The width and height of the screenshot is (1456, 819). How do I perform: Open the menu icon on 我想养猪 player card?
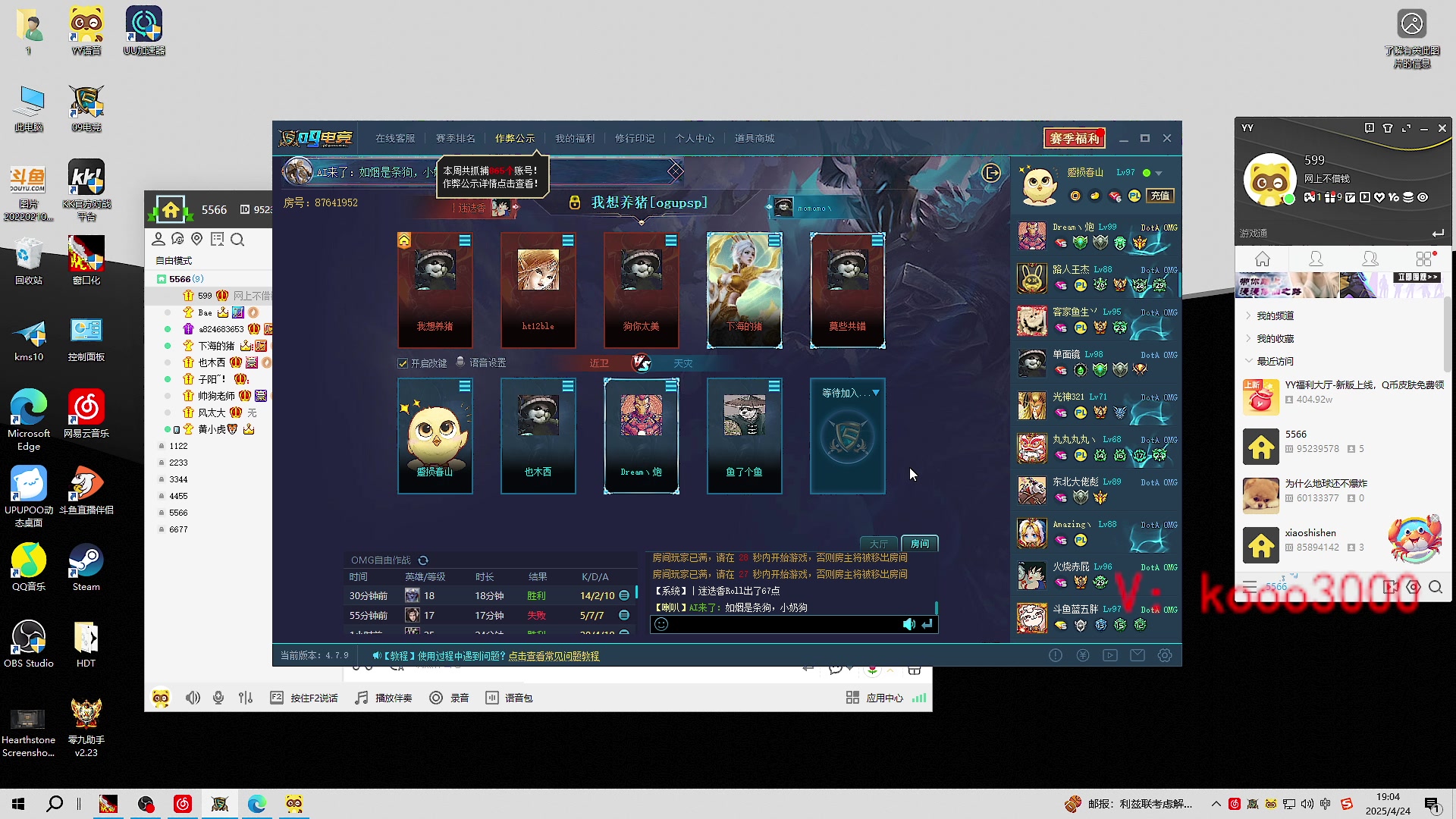click(465, 240)
